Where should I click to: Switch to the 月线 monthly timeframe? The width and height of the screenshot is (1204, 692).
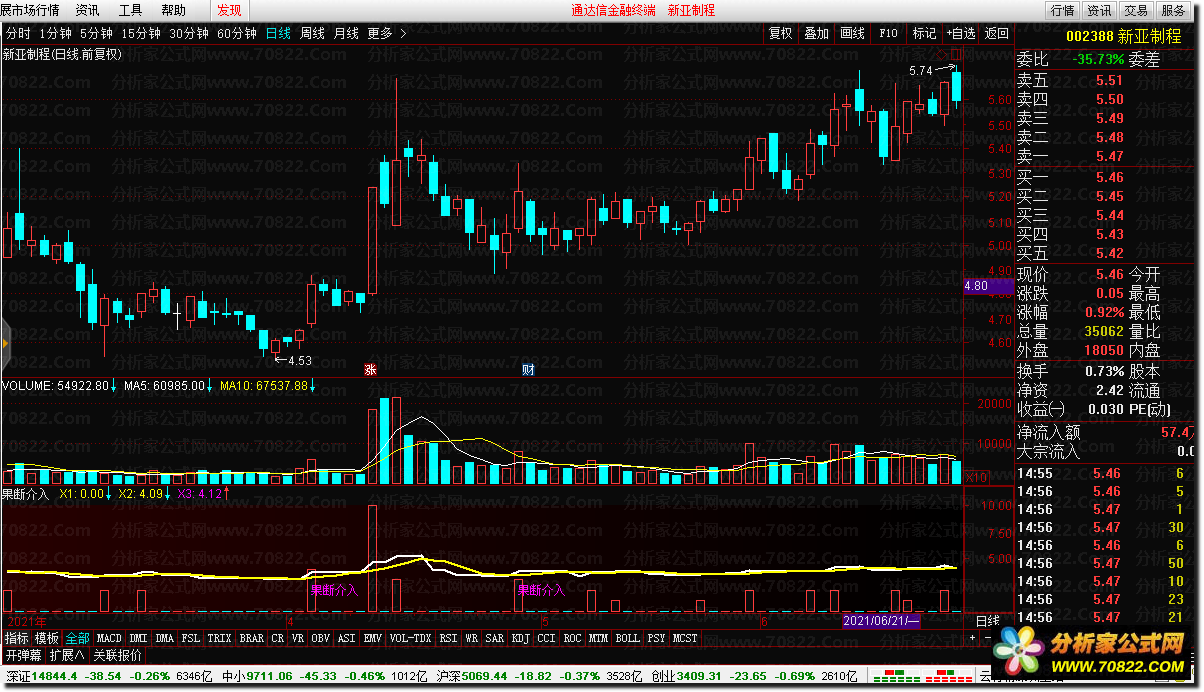coord(346,33)
